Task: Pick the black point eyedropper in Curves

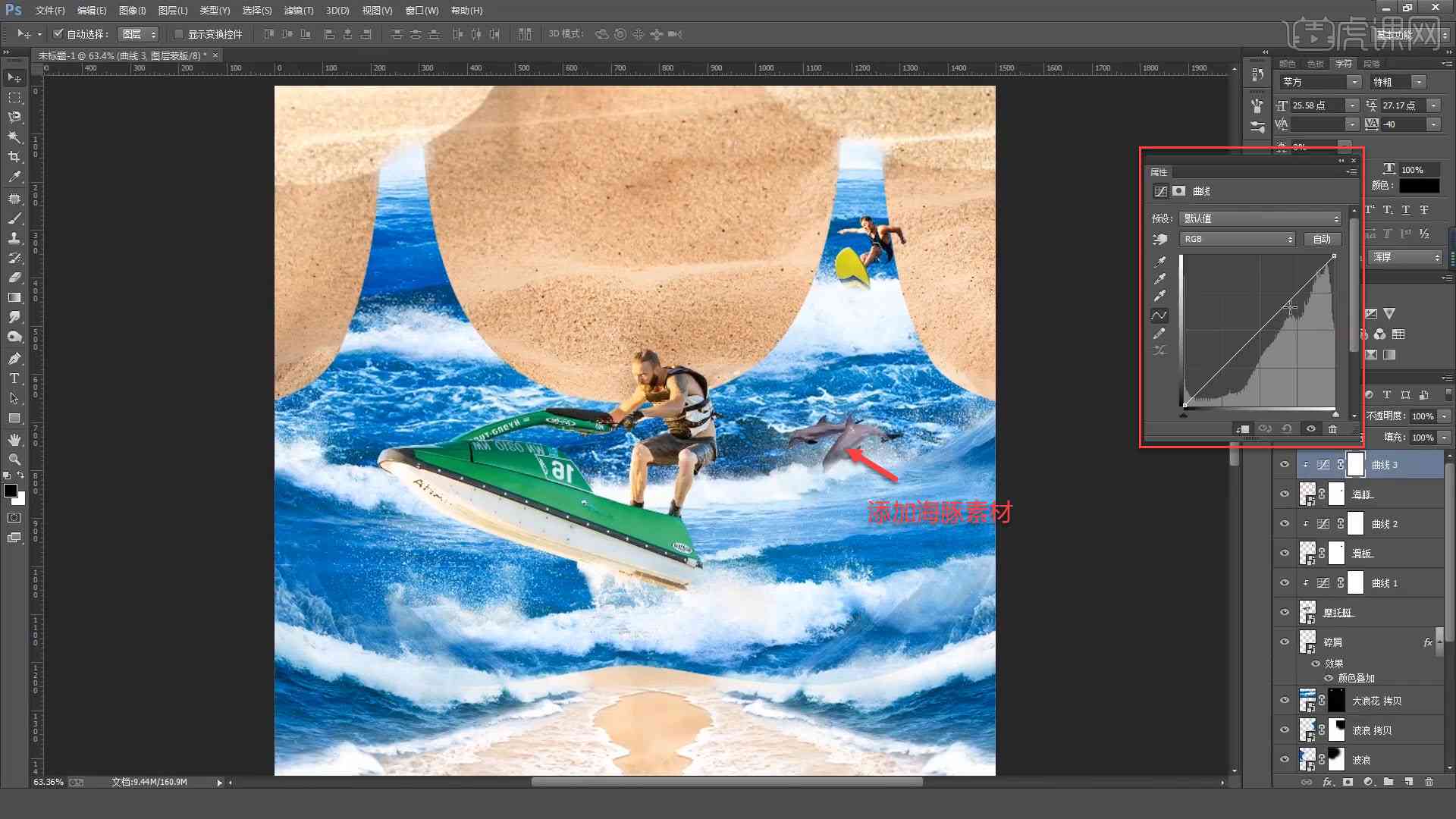Action: click(x=1160, y=262)
